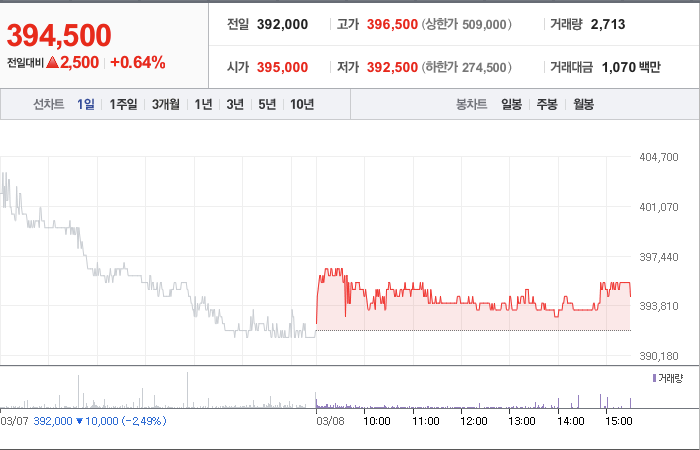Click the 401,070 y-axis label

pos(659,207)
